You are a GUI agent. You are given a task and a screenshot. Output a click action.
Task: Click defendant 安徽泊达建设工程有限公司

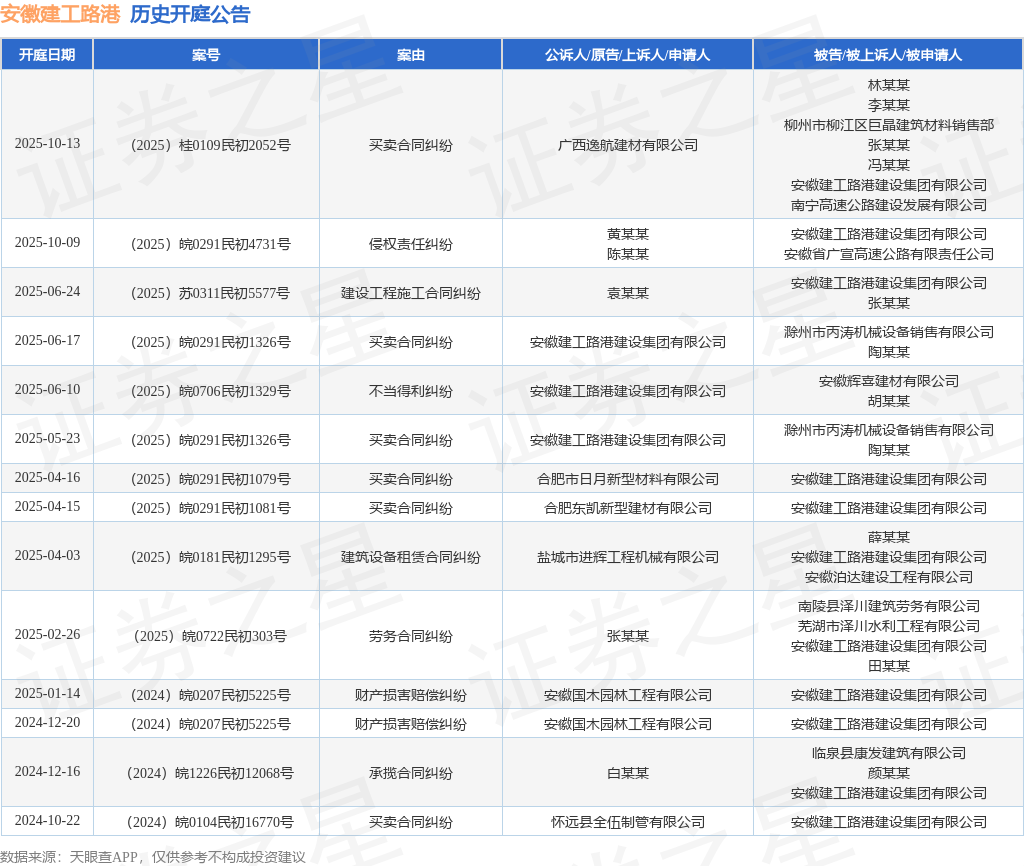(889, 577)
